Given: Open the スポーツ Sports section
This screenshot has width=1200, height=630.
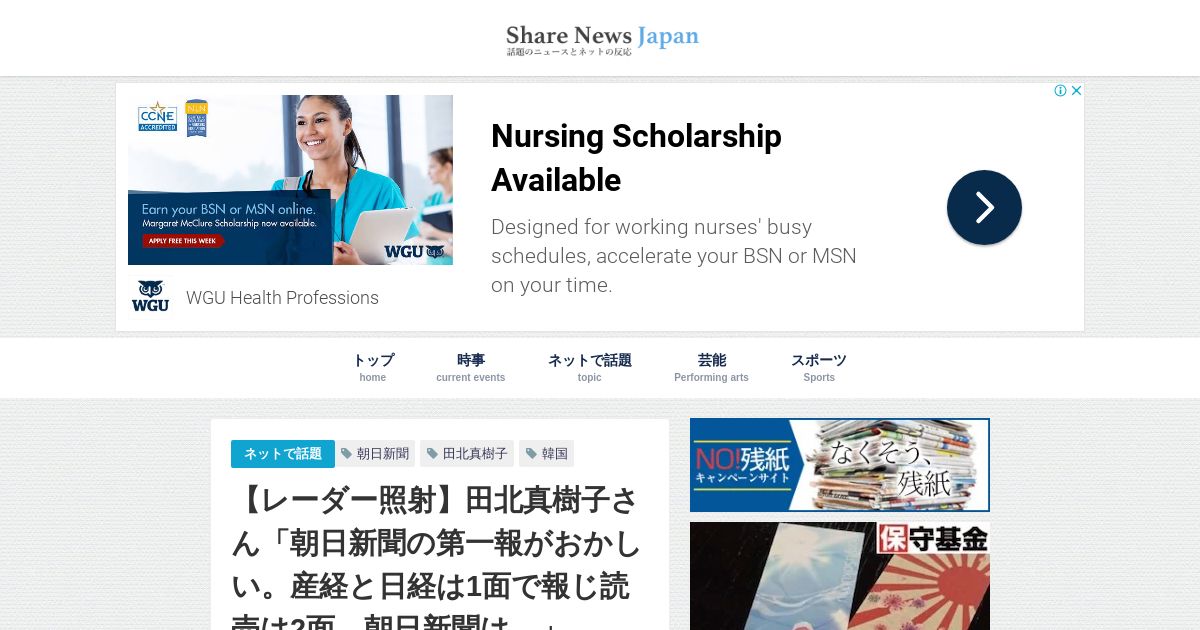Looking at the screenshot, I should coord(819,367).
